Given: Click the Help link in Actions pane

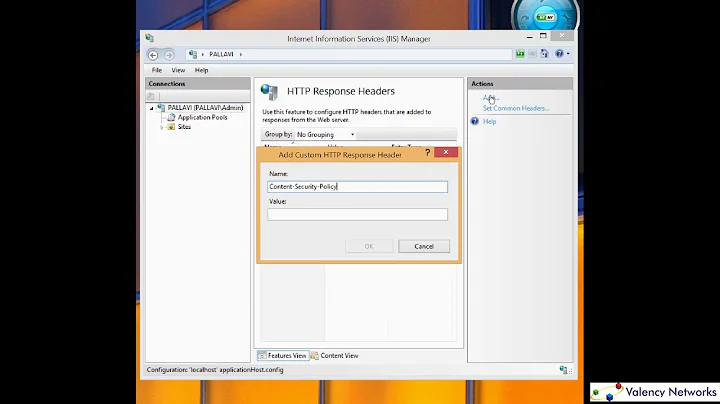Looking at the screenshot, I should 489,121.
